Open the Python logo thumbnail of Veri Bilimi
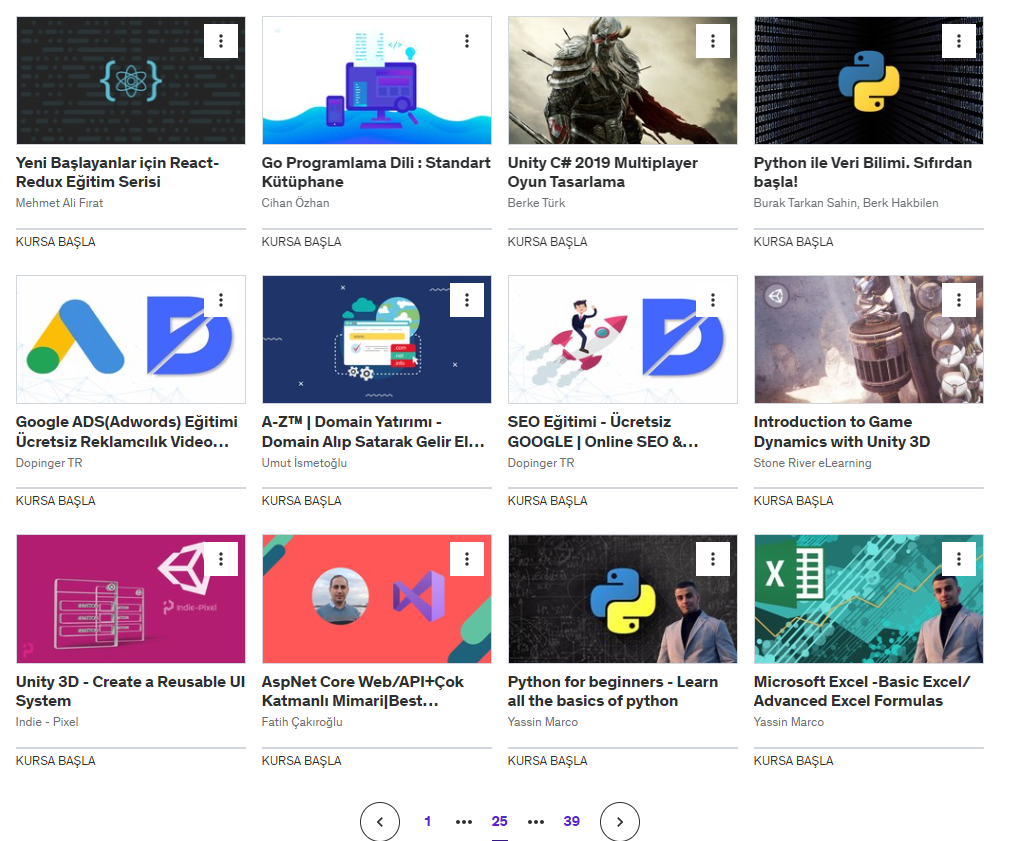This screenshot has width=1015, height=841. [869, 80]
